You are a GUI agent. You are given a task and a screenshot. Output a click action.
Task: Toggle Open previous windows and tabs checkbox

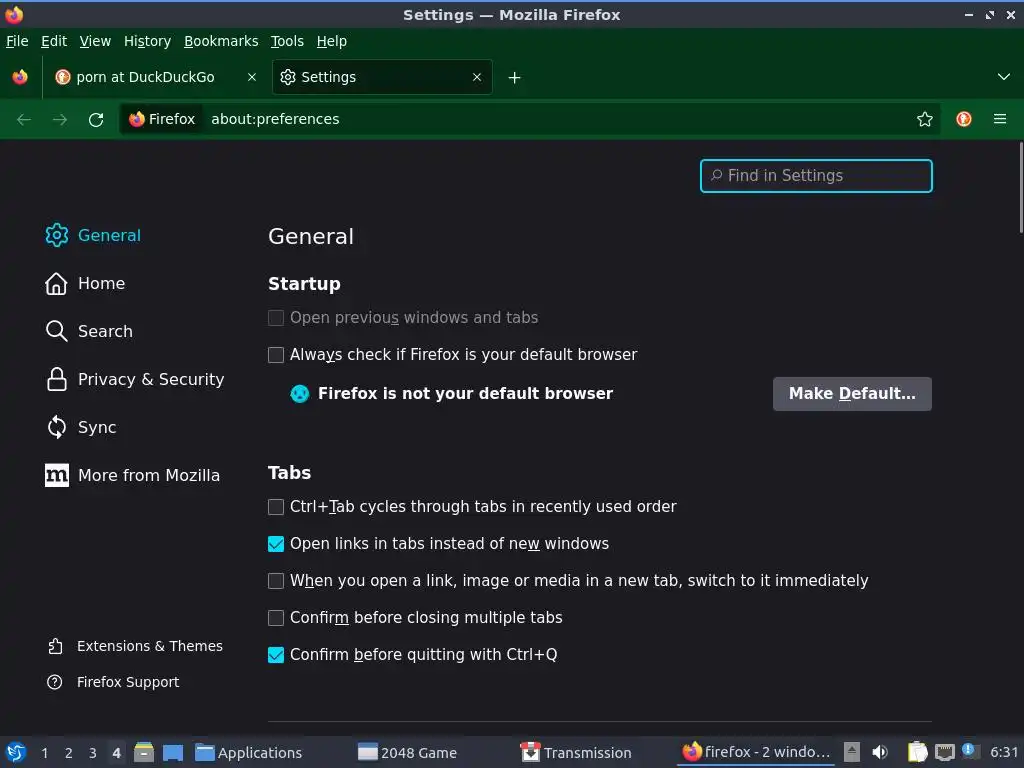tap(276, 318)
